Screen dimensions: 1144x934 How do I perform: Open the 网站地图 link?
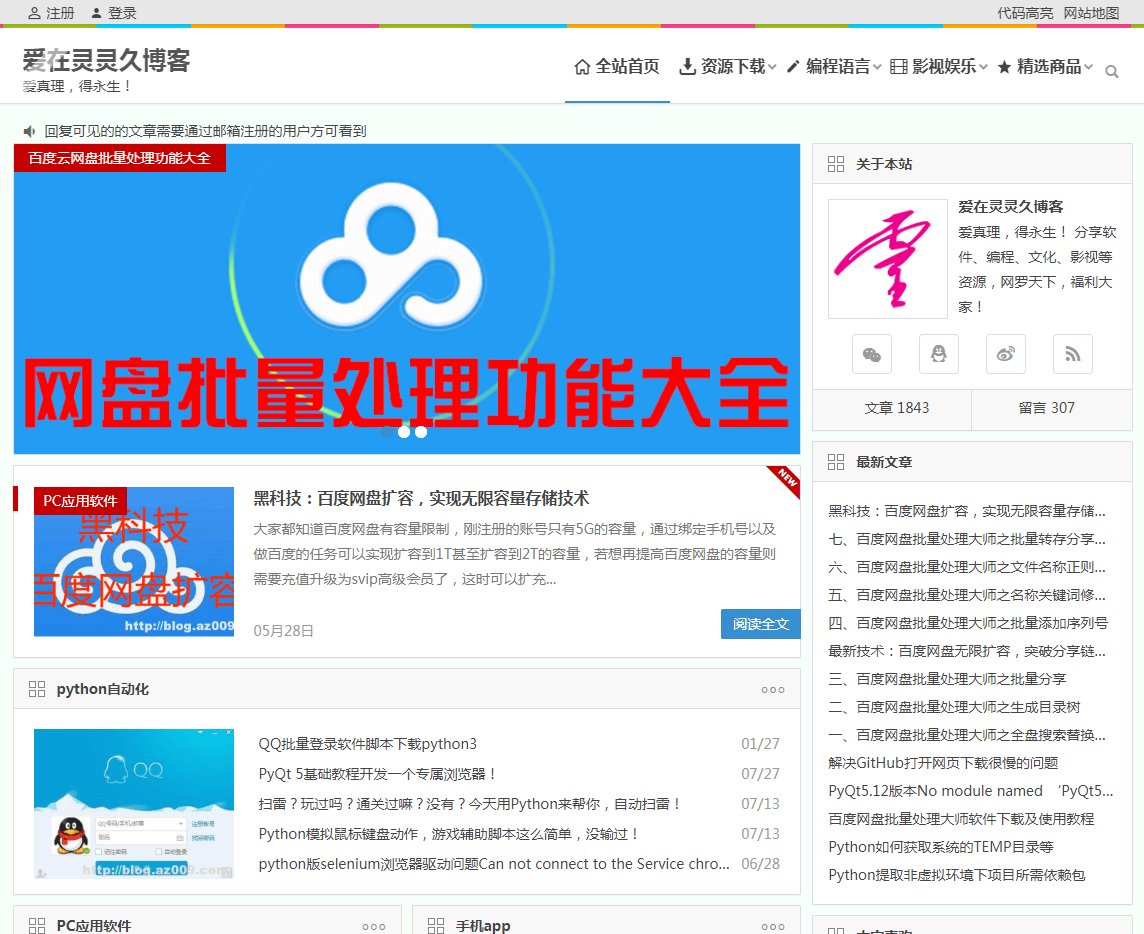pos(1091,13)
